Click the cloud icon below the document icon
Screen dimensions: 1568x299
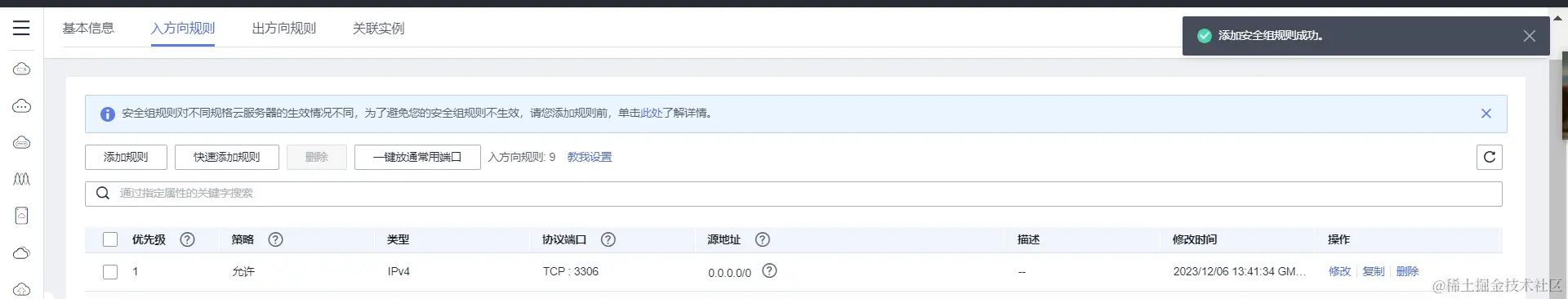point(22,253)
